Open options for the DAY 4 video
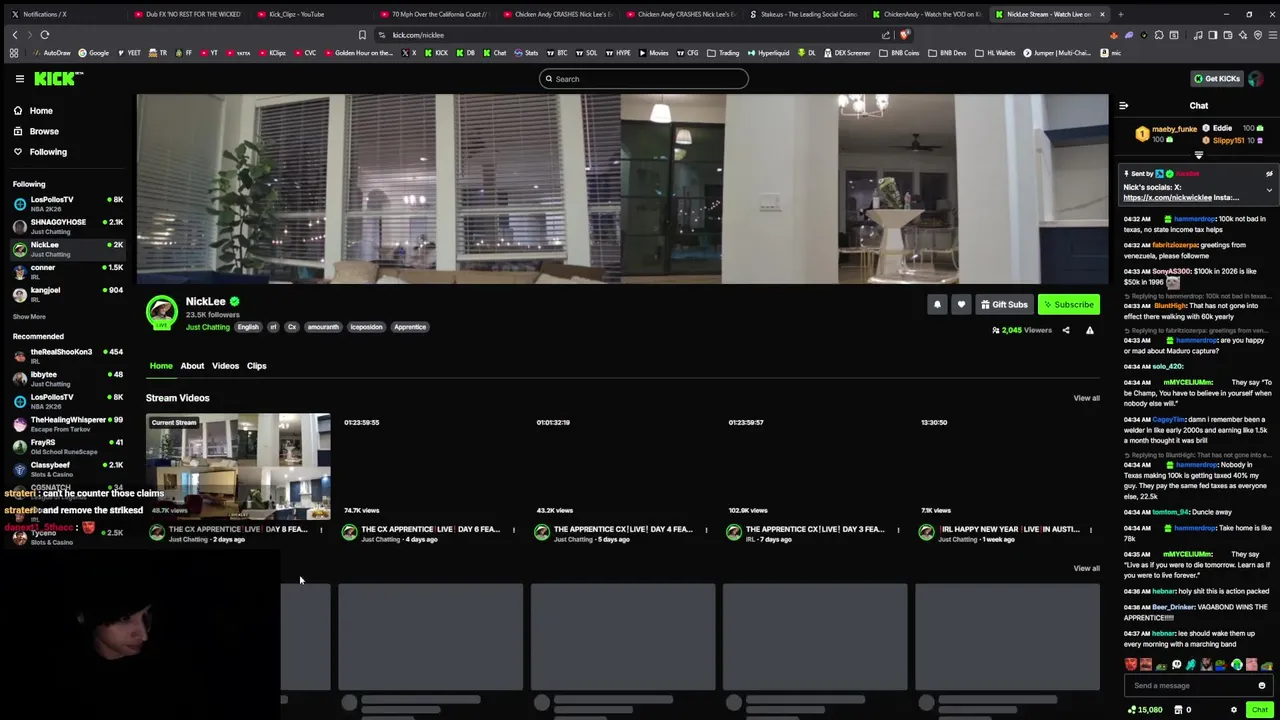The image size is (1280, 720). pyautogui.click(x=706, y=530)
